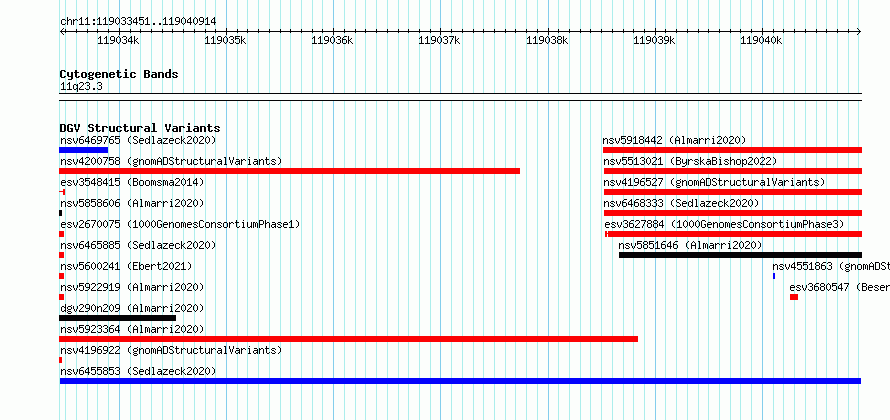Screen dimensions: 890x420
Task: Click the small red block under esv2670075
Action: [62, 234]
